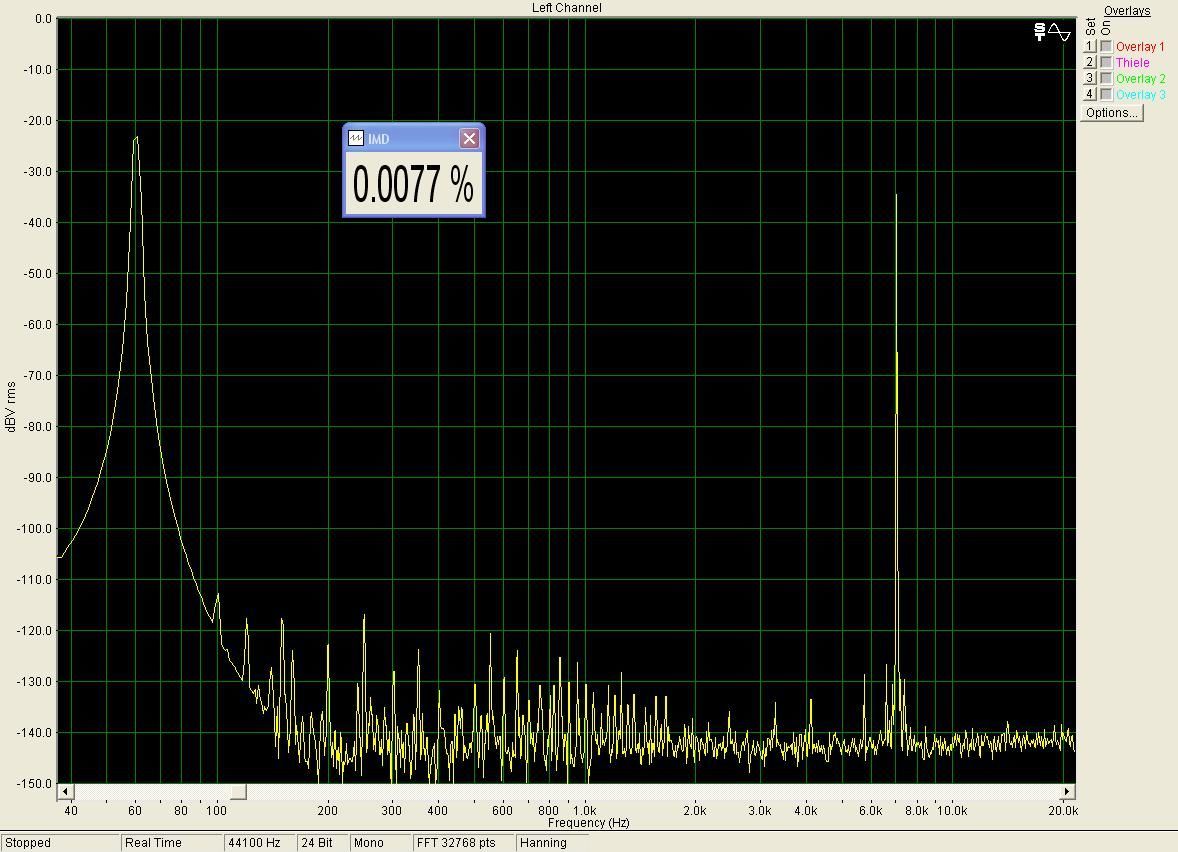Check the Overlay 3 On checkbox
Image resolution: width=1178 pixels, height=852 pixels.
tap(1106, 95)
